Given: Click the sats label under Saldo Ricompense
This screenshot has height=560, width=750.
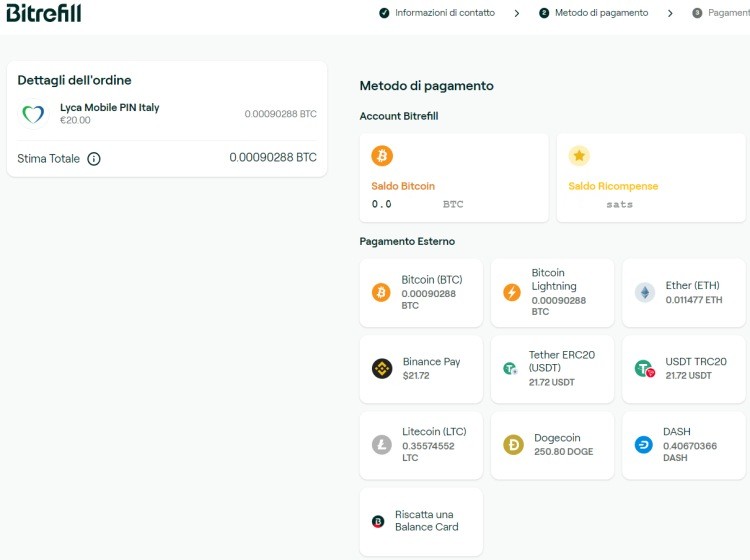Looking at the screenshot, I should point(619,205).
